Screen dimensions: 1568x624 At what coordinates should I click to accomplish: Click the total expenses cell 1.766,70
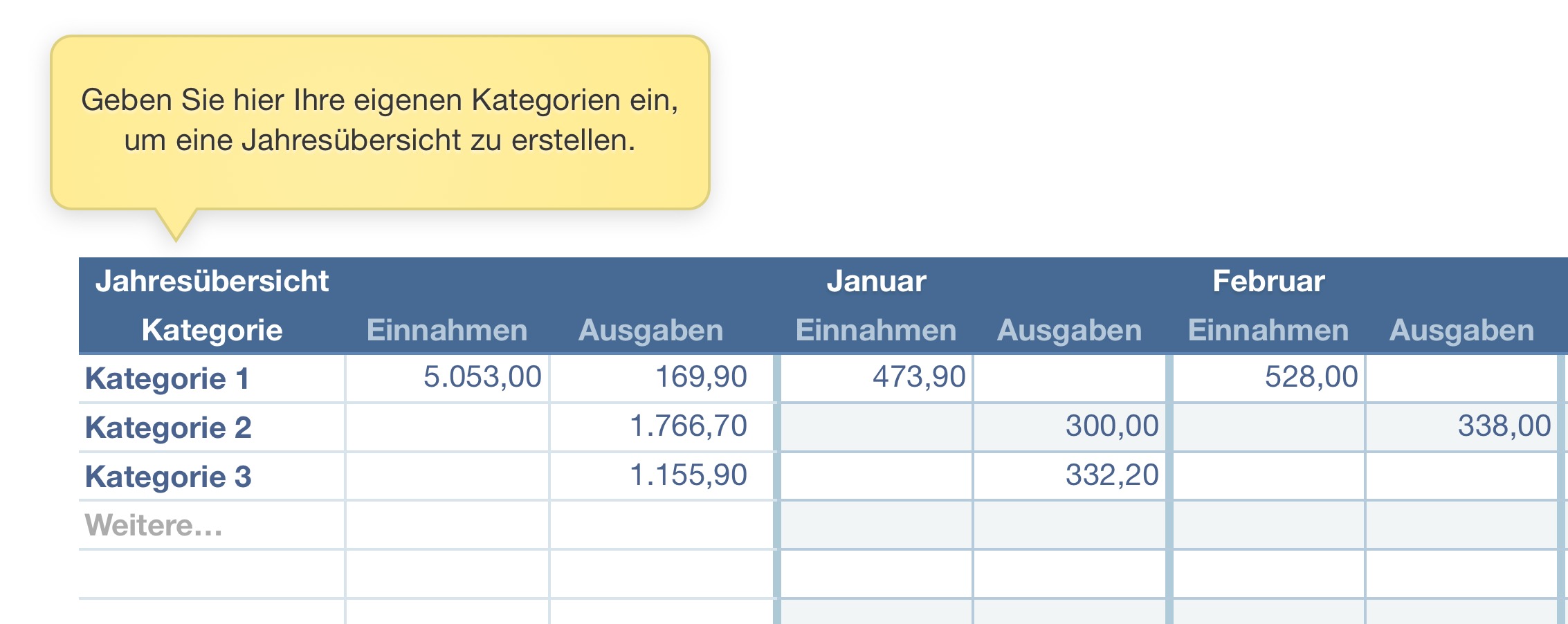[689, 426]
